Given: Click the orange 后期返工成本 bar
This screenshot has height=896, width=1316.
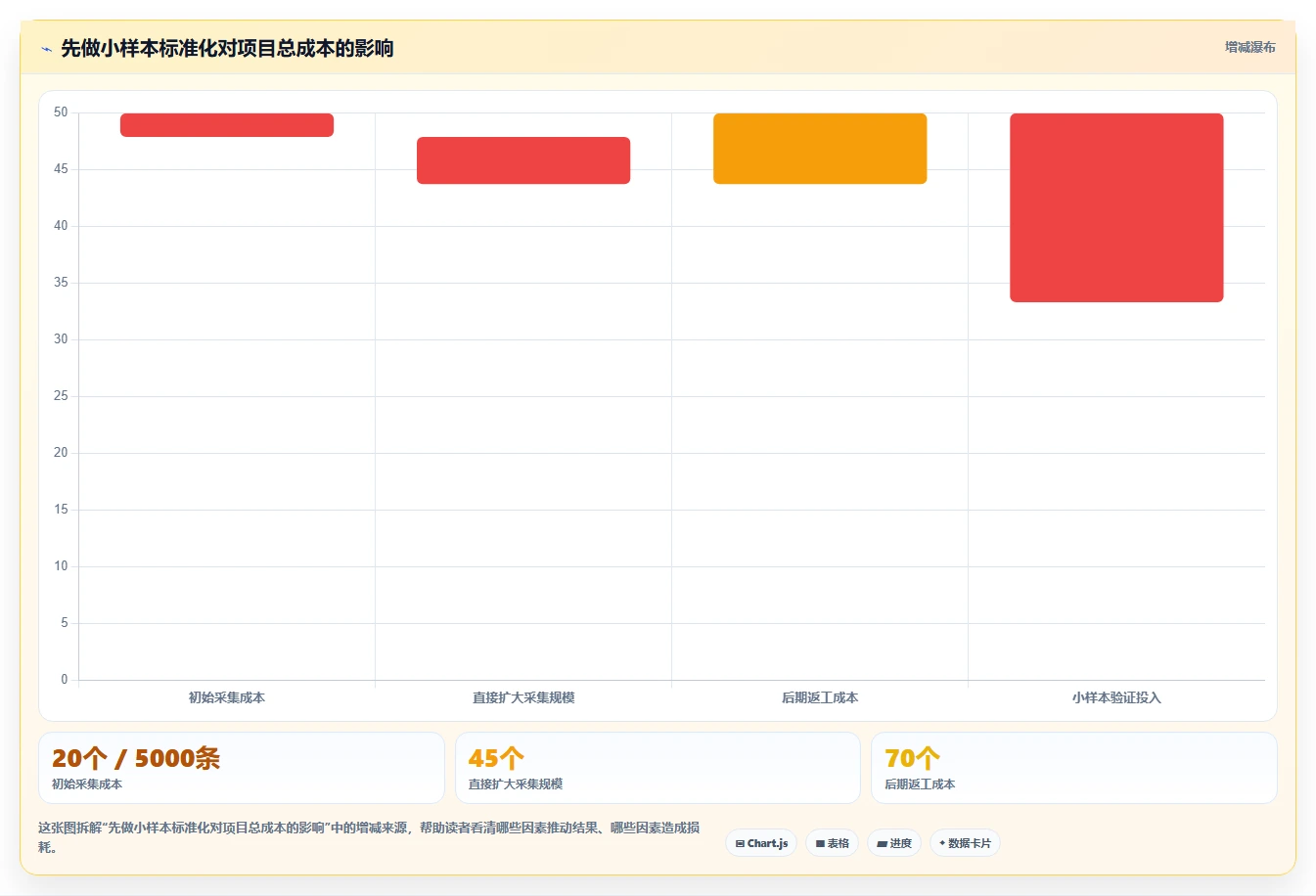Looking at the screenshot, I should (x=820, y=149).
